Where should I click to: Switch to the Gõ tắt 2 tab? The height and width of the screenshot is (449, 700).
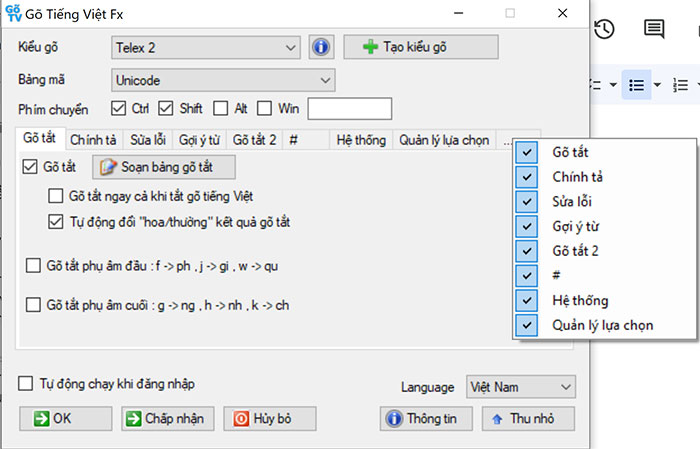(254, 140)
